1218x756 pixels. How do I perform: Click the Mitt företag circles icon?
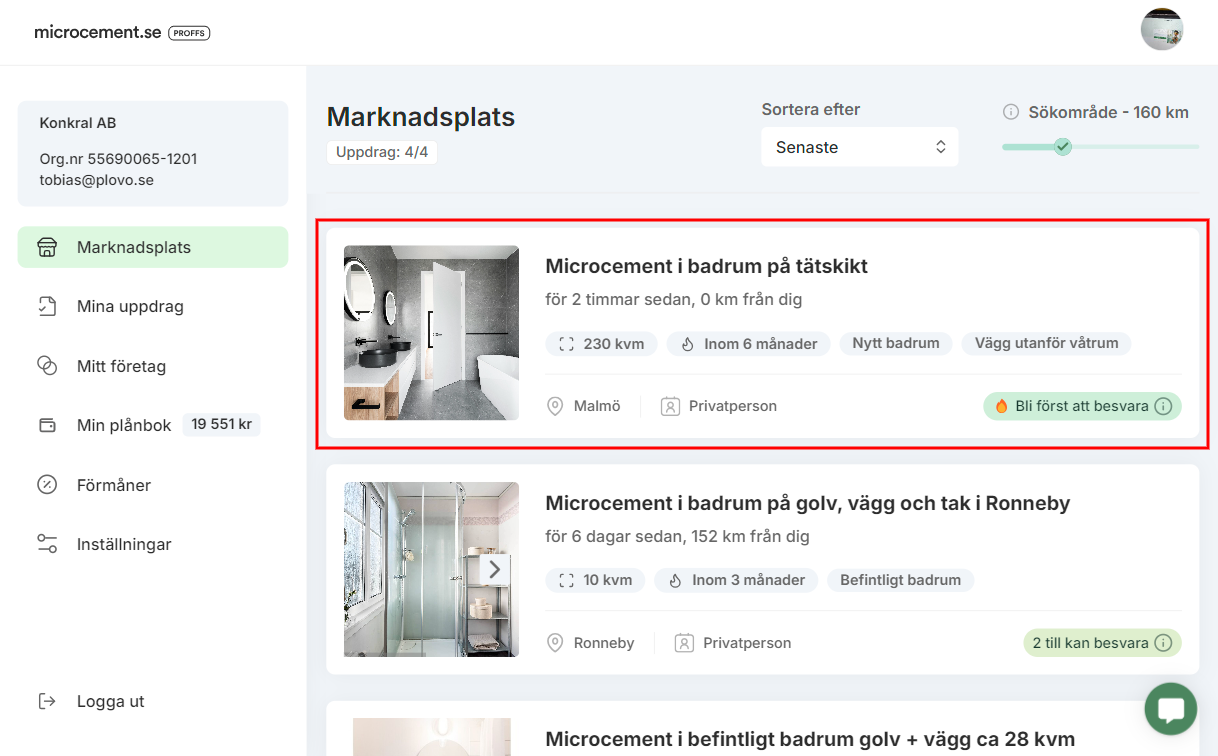point(47,366)
